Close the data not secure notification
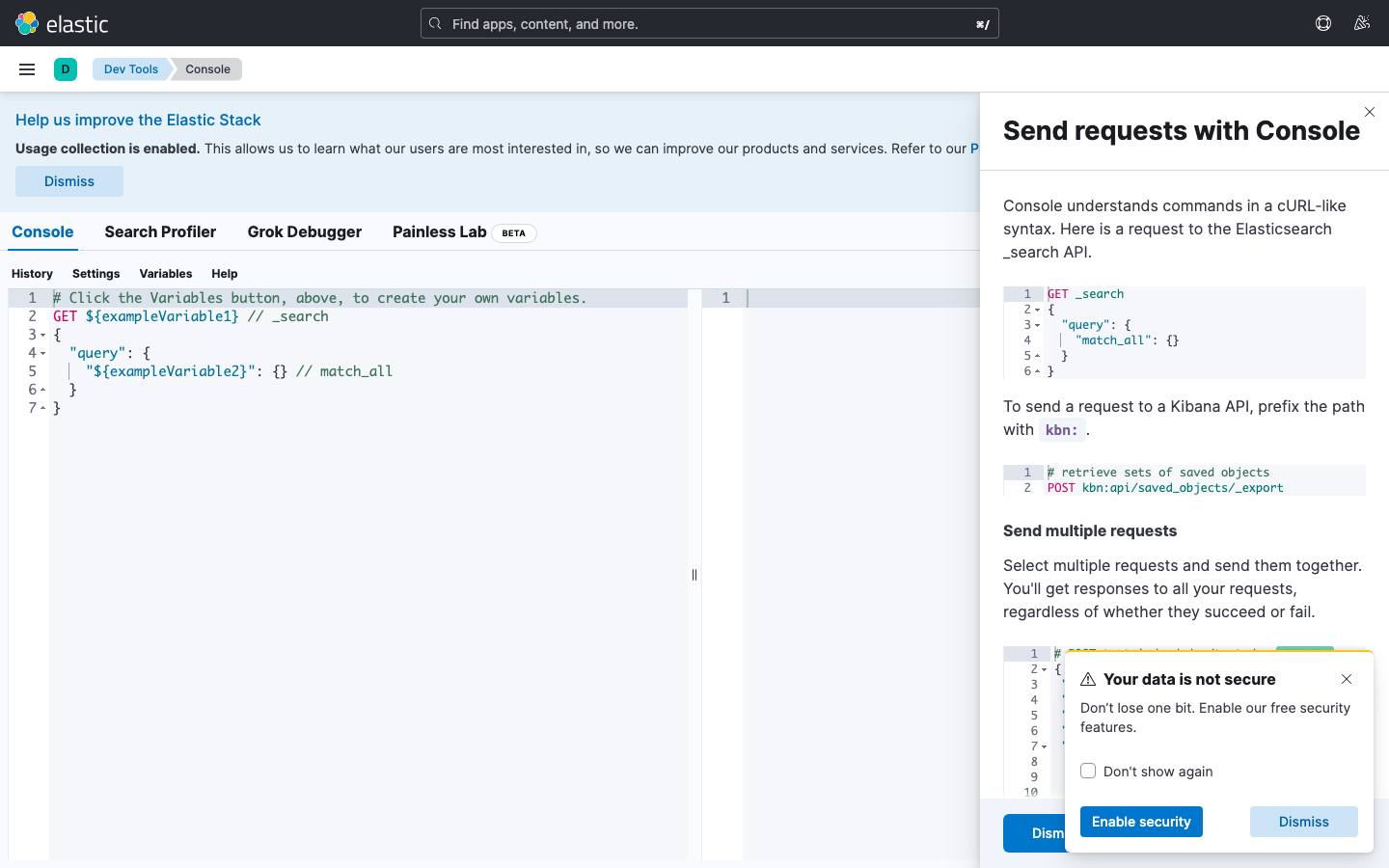This screenshot has height=868, width=1389. pos(1347,679)
